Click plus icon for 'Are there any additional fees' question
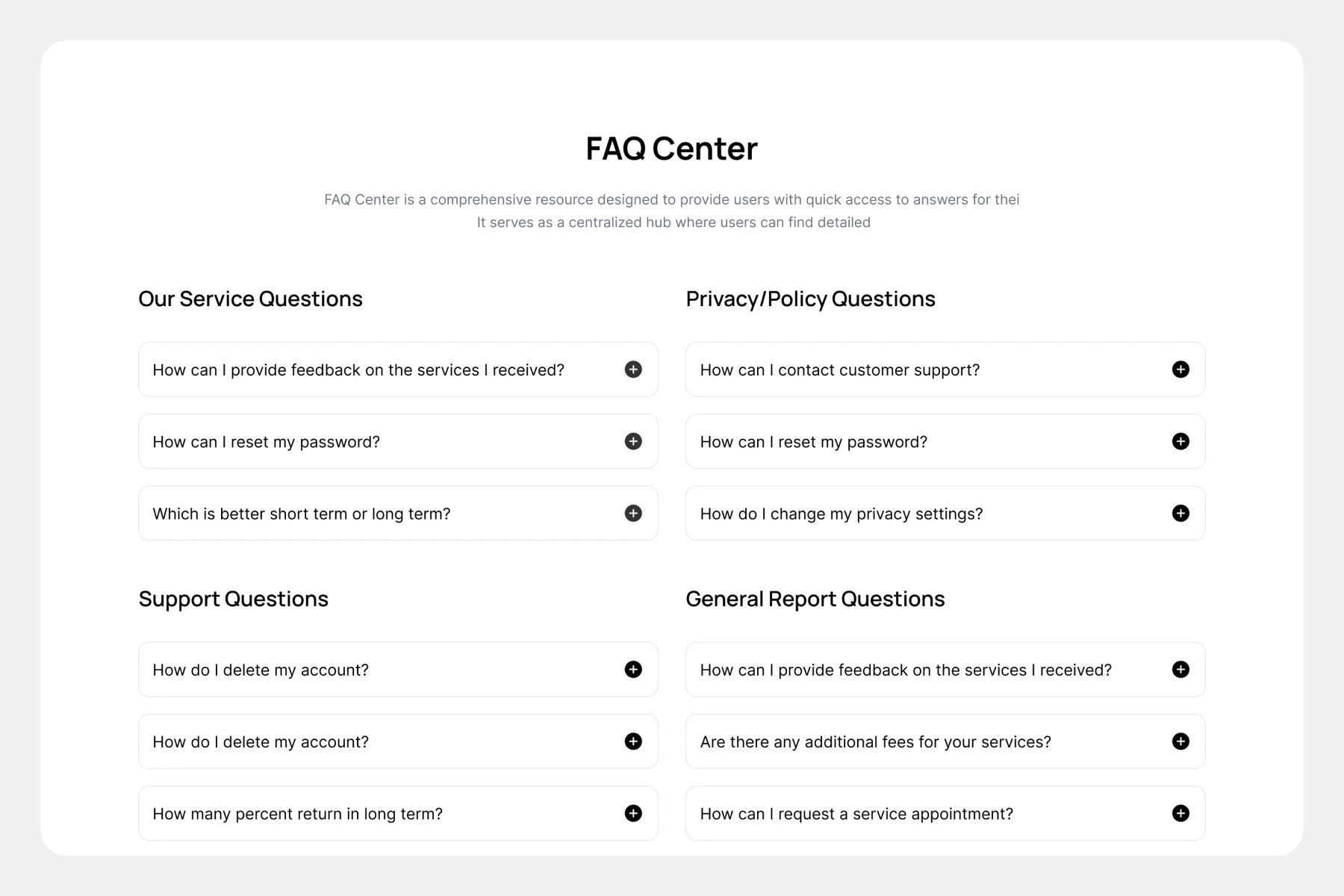1344x896 pixels. (1180, 741)
